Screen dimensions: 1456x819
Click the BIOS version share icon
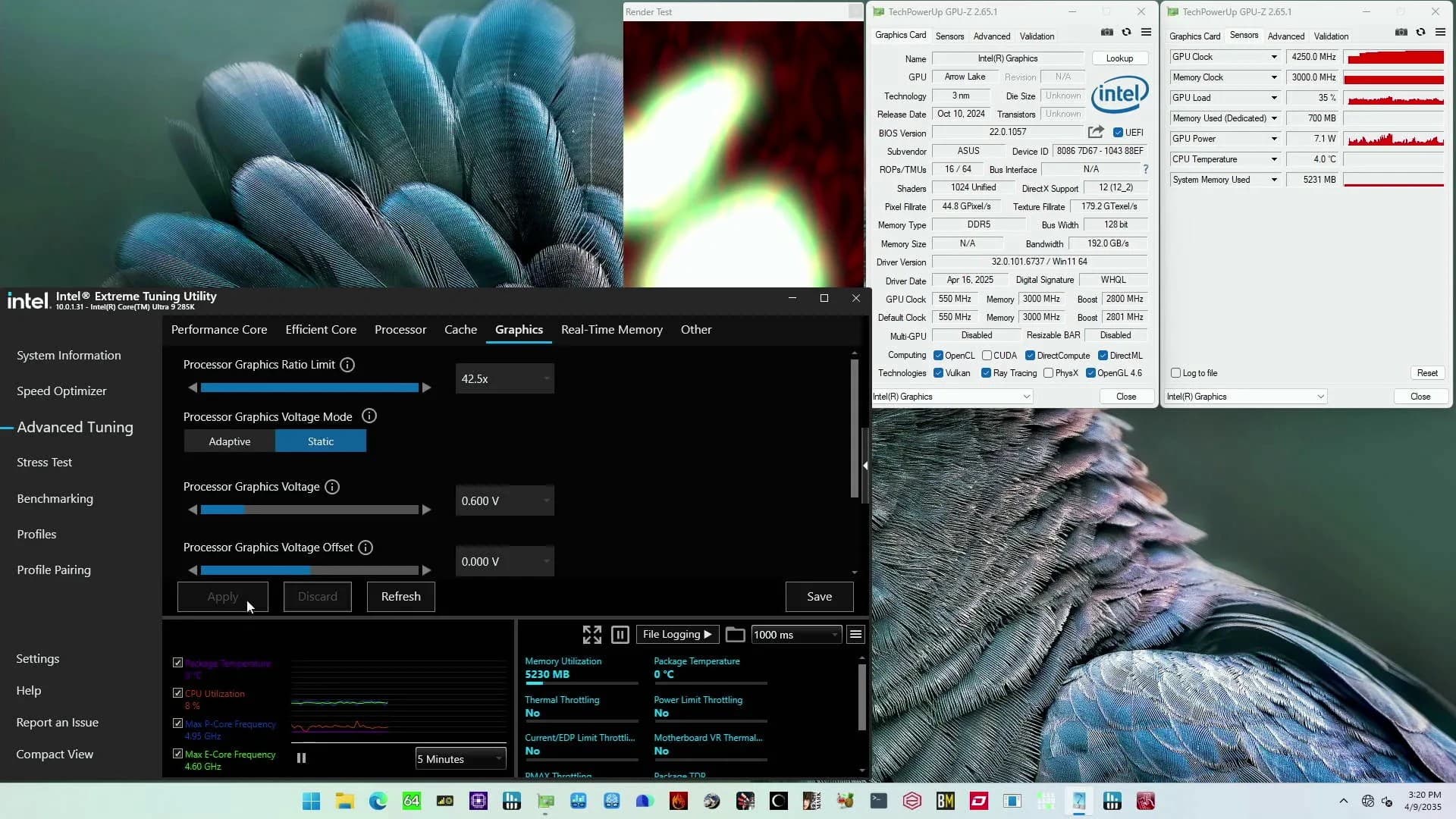click(1096, 132)
